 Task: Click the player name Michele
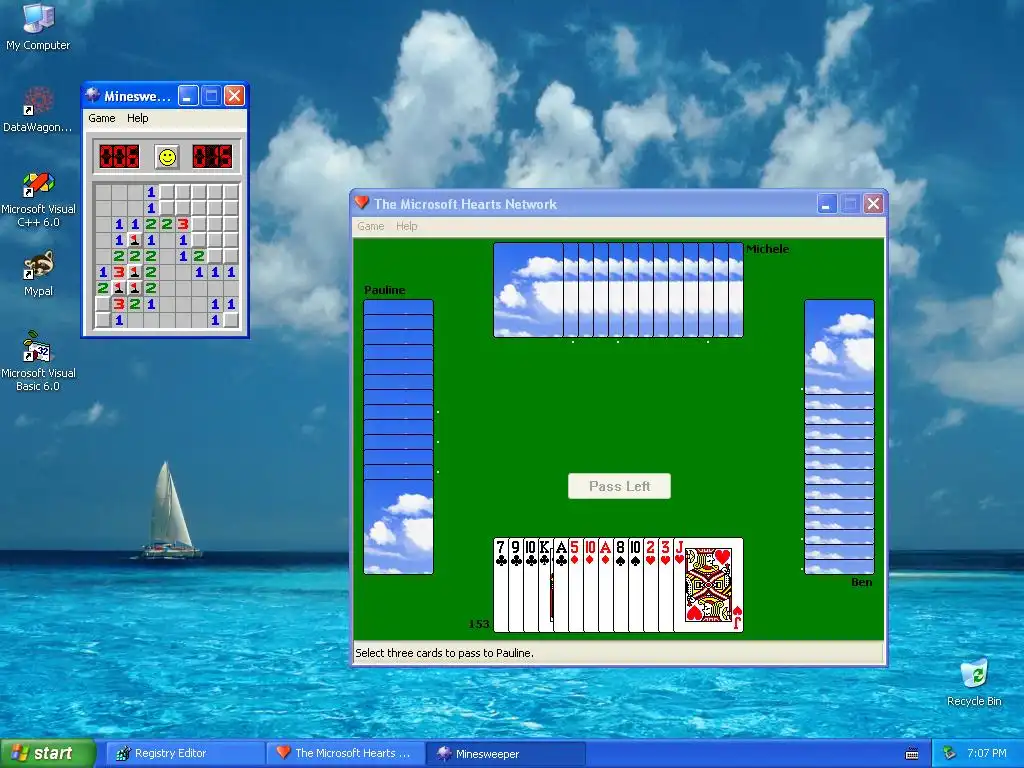click(x=767, y=249)
